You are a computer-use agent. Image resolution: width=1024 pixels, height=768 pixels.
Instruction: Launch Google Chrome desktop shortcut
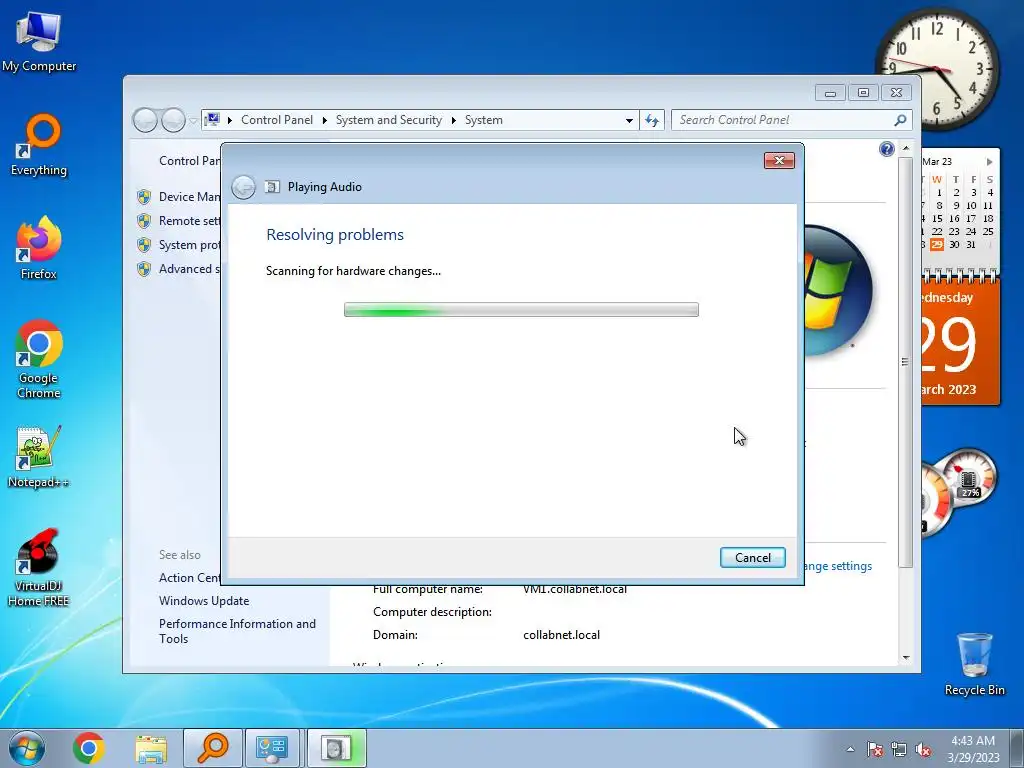point(39,359)
